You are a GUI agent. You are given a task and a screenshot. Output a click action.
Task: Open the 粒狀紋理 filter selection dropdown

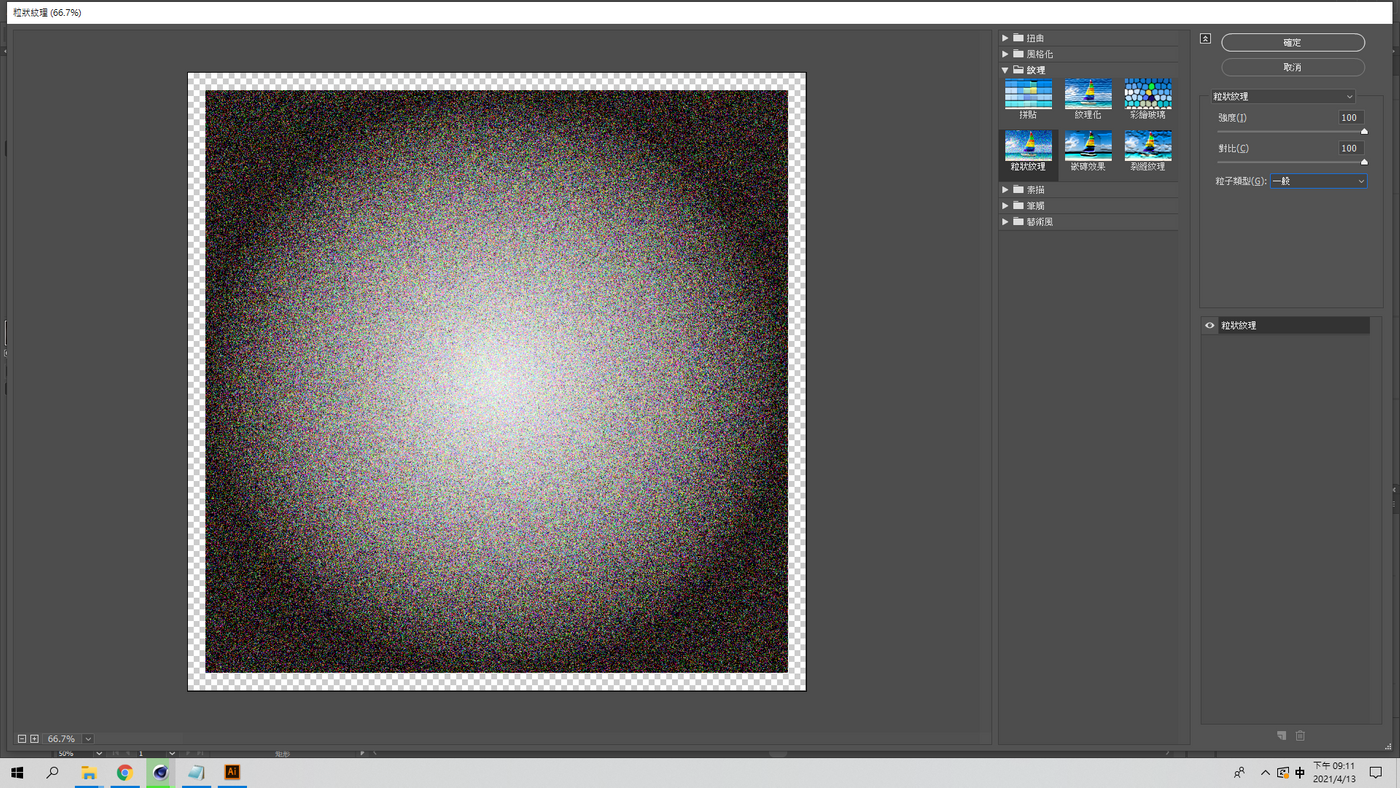tap(1282, 97)
